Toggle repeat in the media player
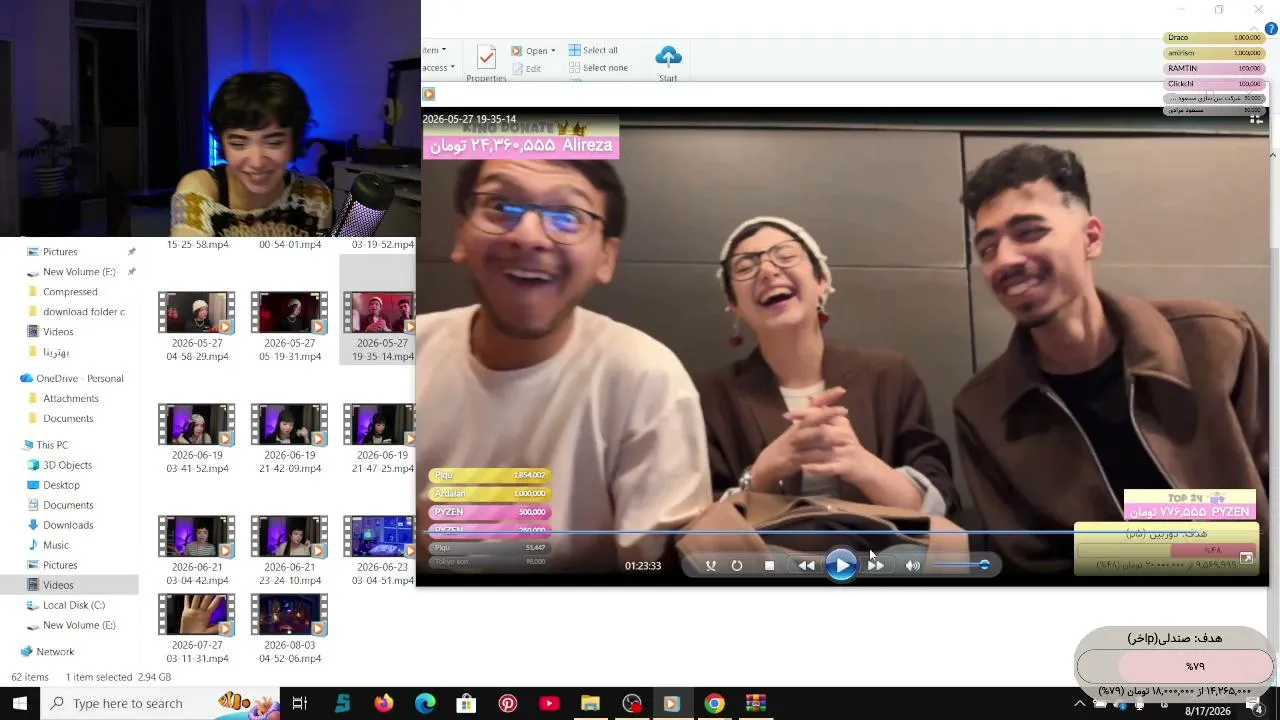Viewport: 1280px width, 720px height. point(737,566)
